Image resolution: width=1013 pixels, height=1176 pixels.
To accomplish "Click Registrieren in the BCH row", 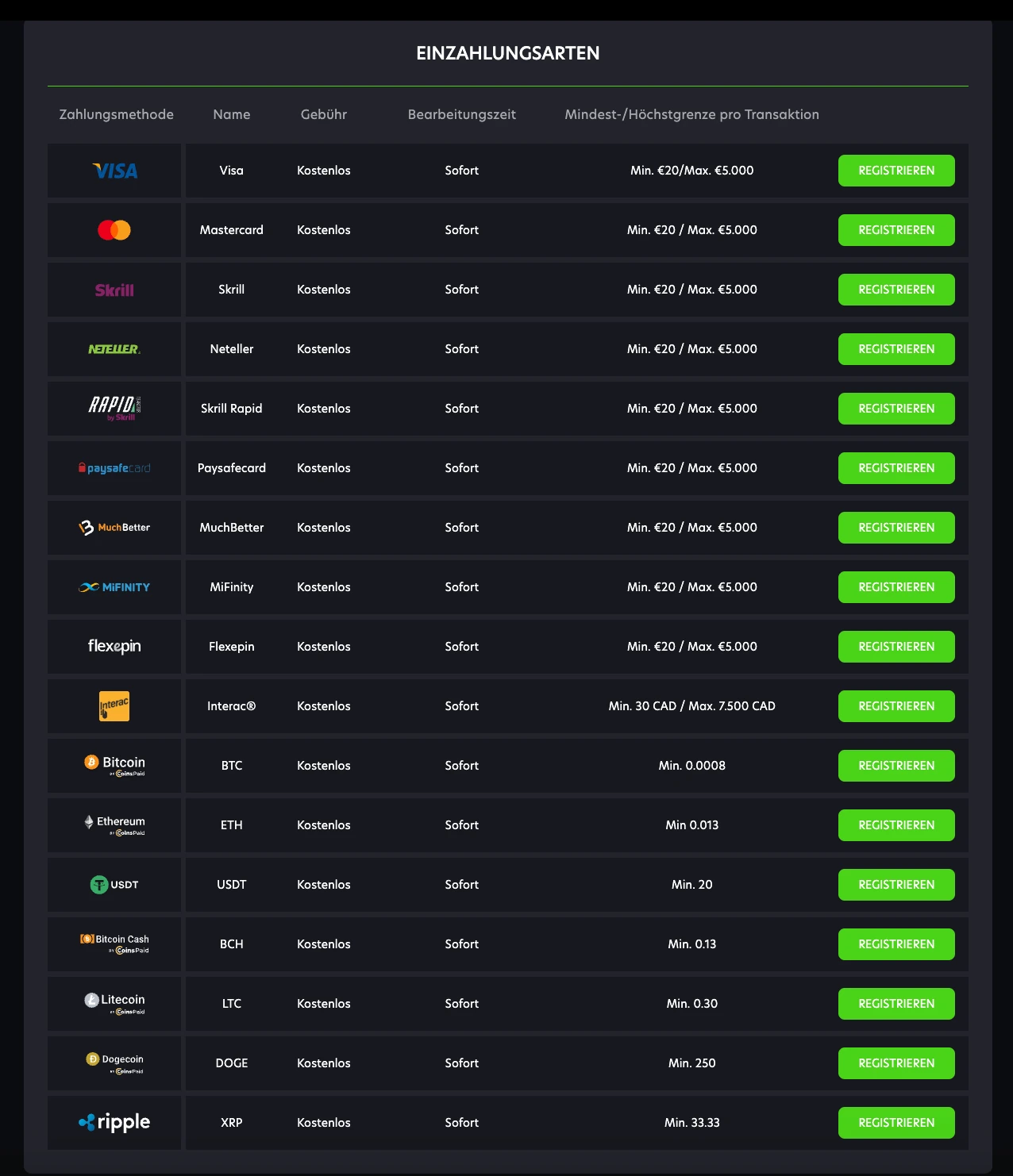I will (x=896, y=944).
